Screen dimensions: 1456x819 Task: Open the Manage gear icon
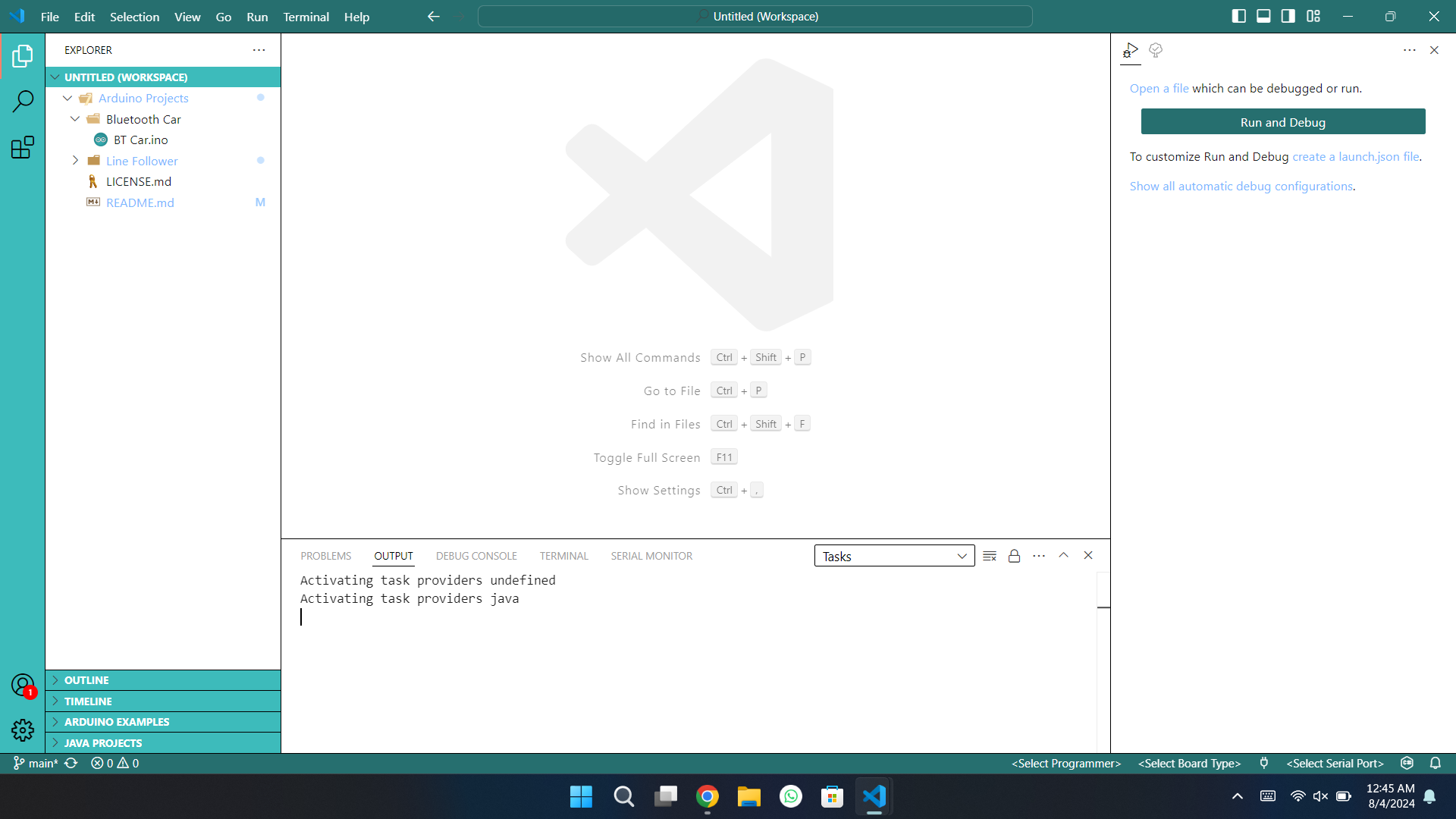(23, 730)
